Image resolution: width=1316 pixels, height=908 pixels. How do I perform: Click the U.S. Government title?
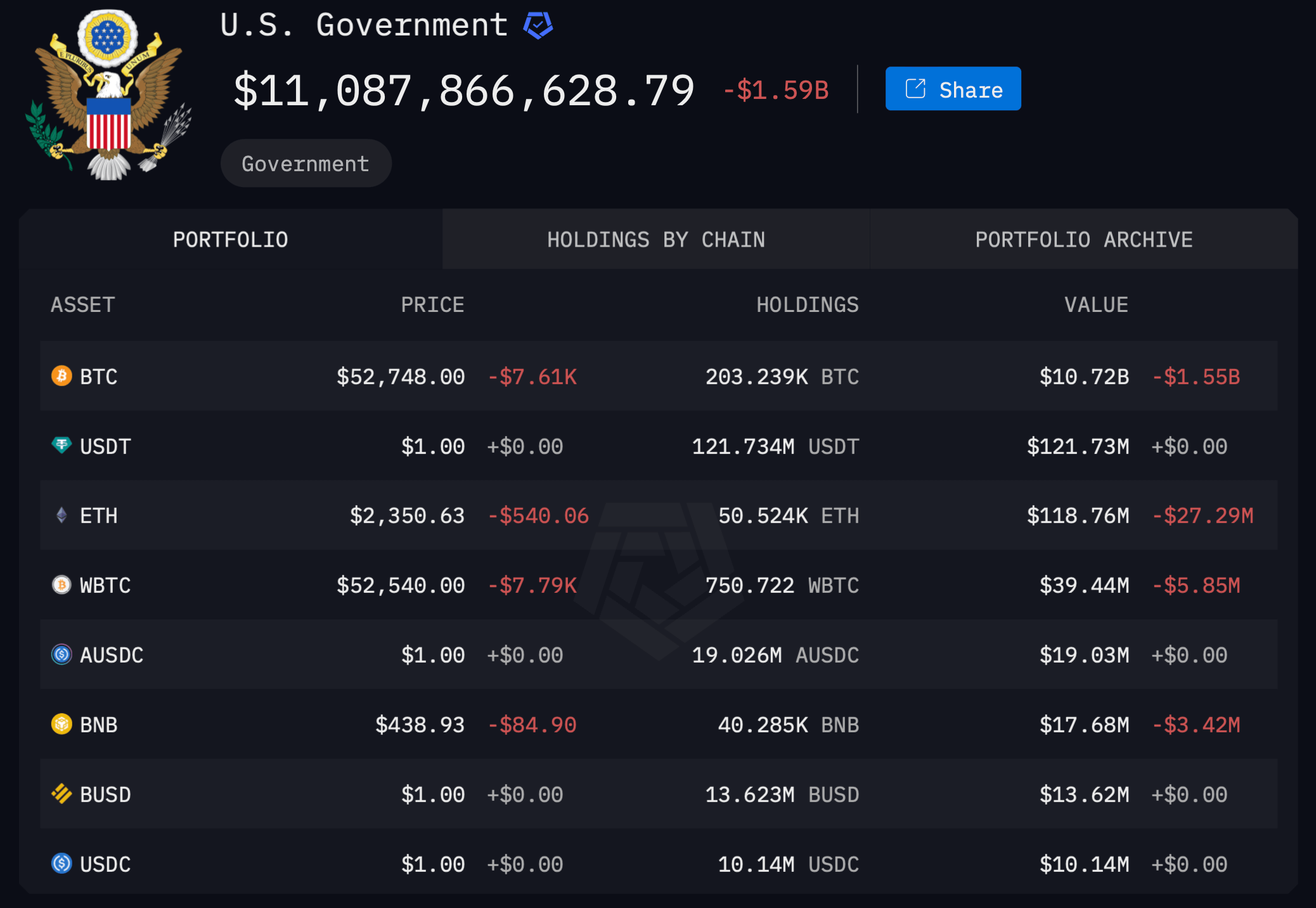[x=364, y=25]
